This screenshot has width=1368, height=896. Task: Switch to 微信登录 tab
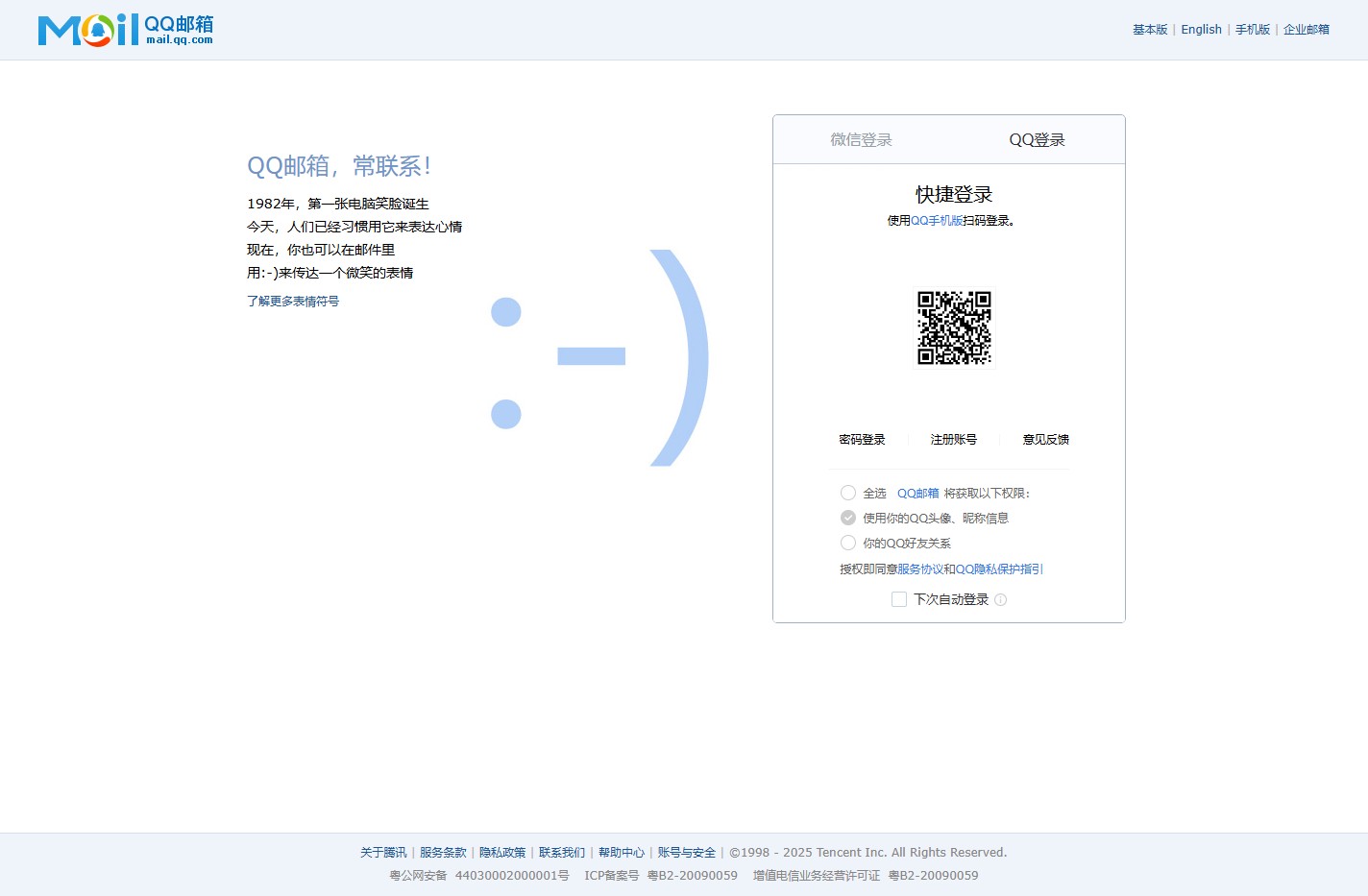(x=861, y=140)
